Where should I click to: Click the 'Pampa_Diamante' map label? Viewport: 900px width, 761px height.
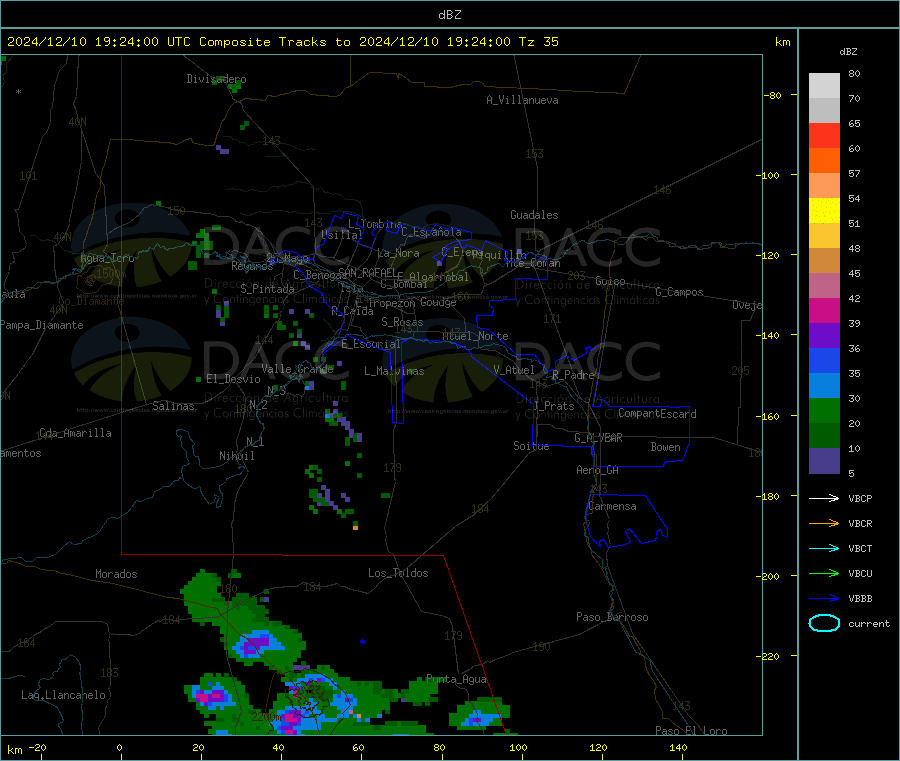pyautogui.click(x=41, y=325)
